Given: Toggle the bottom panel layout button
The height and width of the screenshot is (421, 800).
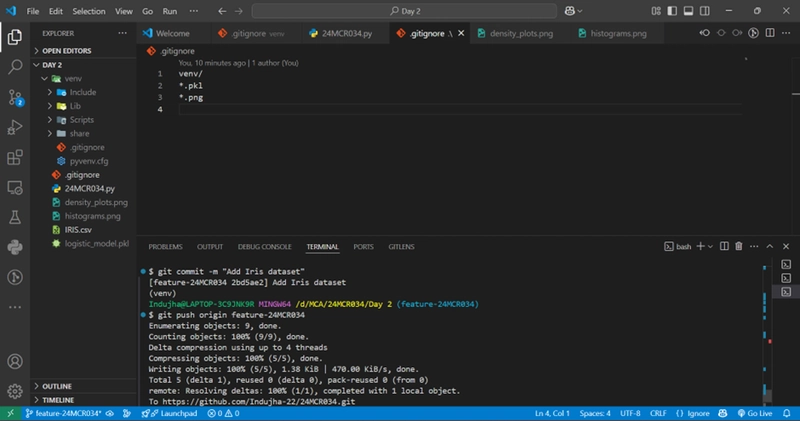Looking at the screenshot, I should click(688, 11).
